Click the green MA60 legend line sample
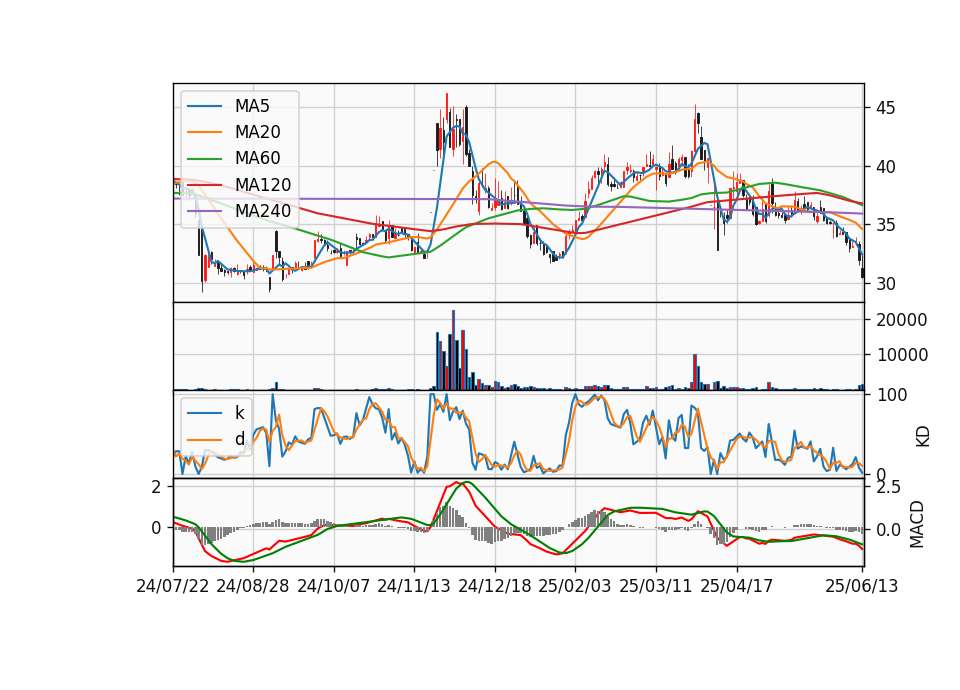Screen dimensions: 960x690 tap(204, 159)
